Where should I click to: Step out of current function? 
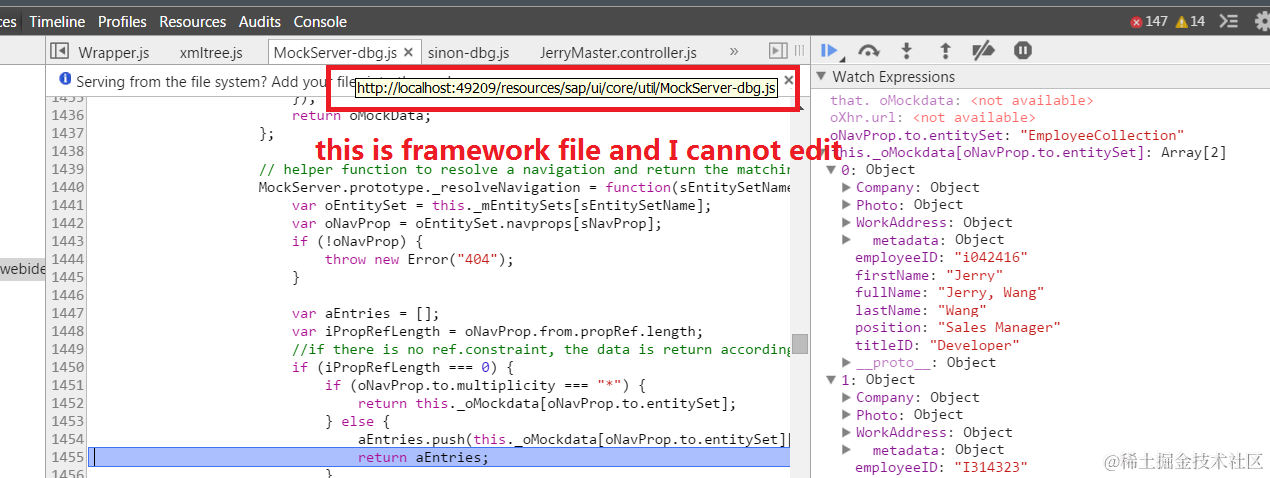945,51
